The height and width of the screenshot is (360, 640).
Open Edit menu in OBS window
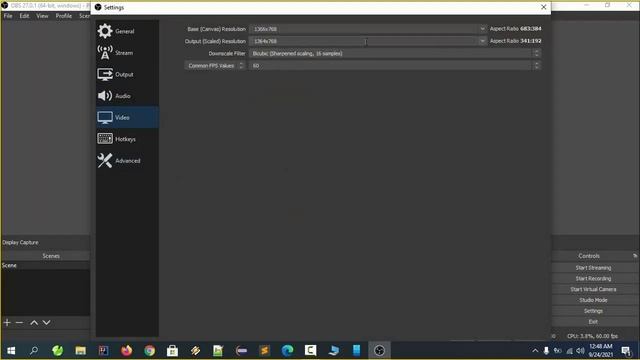(x=24, y=16)
